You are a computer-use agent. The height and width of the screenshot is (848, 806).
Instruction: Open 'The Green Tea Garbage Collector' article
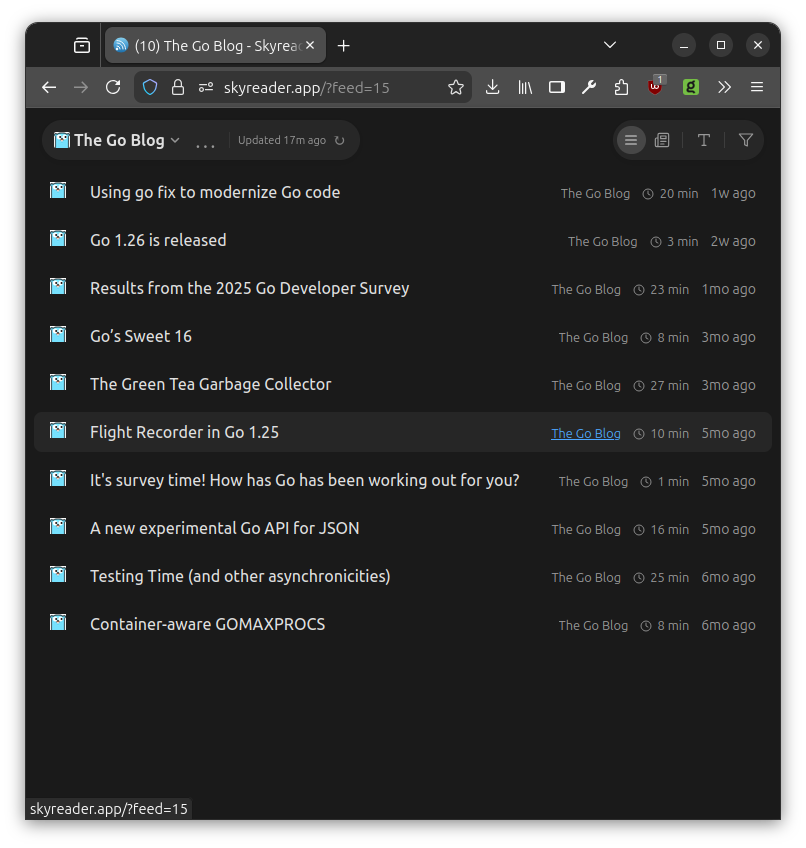point(210,384)
